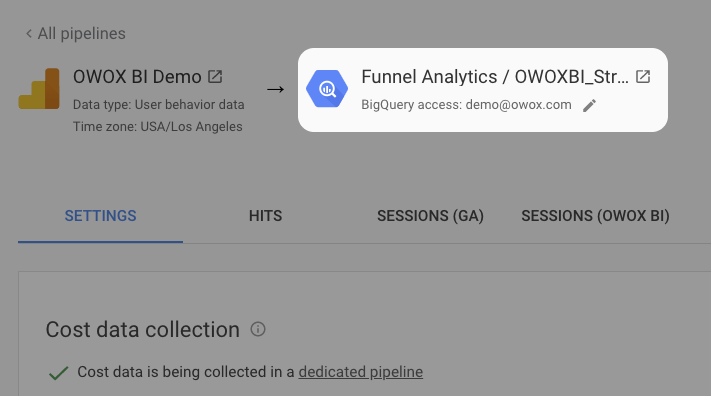
Task: Follow the dedicated pipeline link
Action: pyautogui.click(x=360, y=372)
